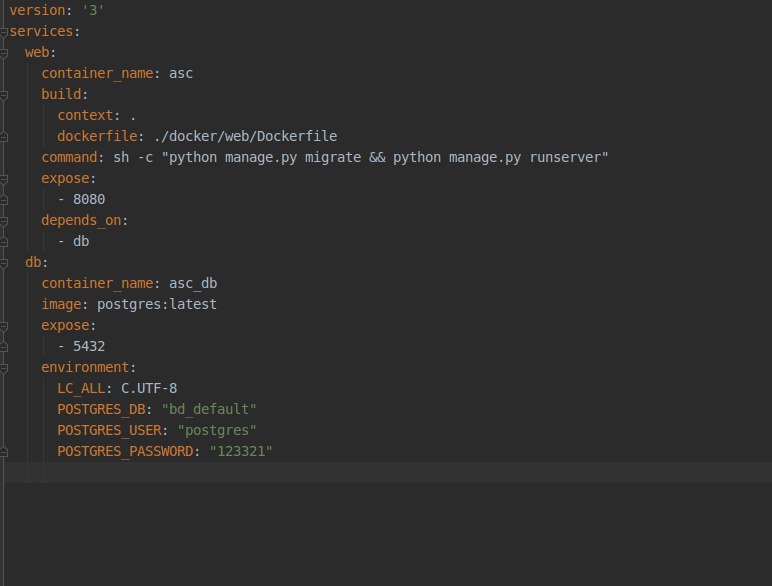Click the environment key
Image resolution: width=772 pixels, height=586 pixels.
[85, 367]
